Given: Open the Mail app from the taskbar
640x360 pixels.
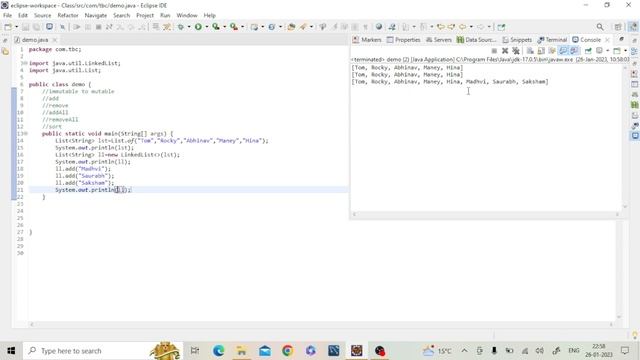Looking at the screenshot, I should click(264, 351).
